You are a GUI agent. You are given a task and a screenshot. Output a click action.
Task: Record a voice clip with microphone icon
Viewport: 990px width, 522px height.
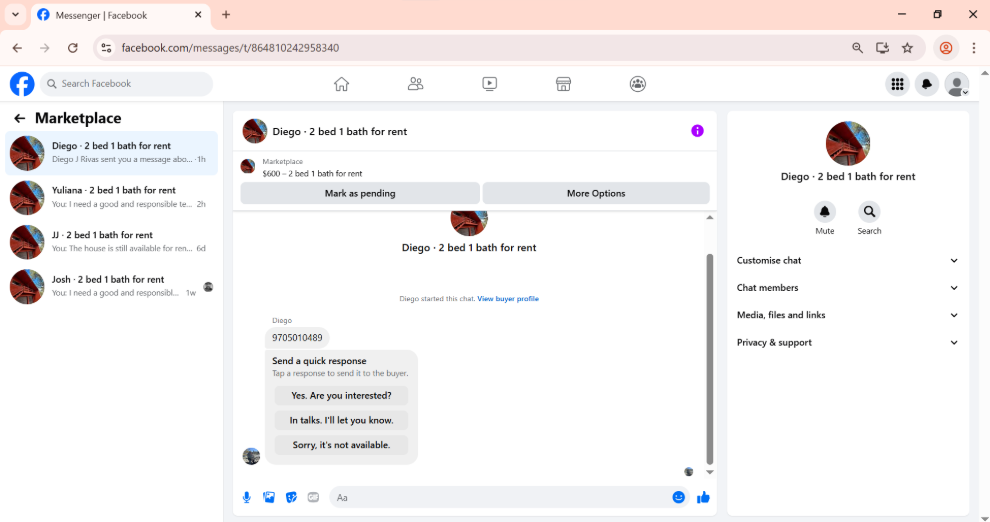[247, 497]
